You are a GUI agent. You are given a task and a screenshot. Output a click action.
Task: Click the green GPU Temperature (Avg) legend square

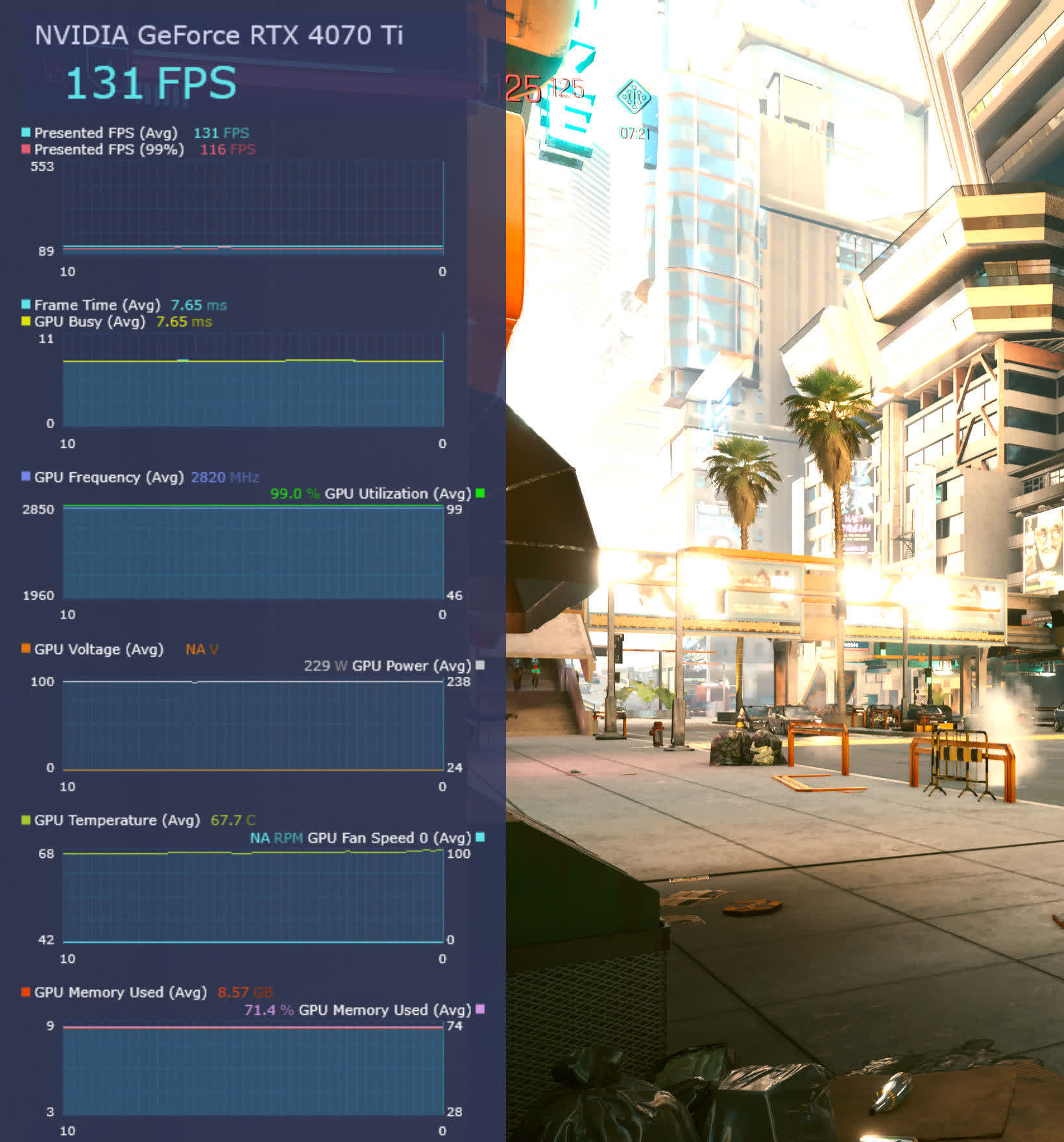click(x=26, y=820)
